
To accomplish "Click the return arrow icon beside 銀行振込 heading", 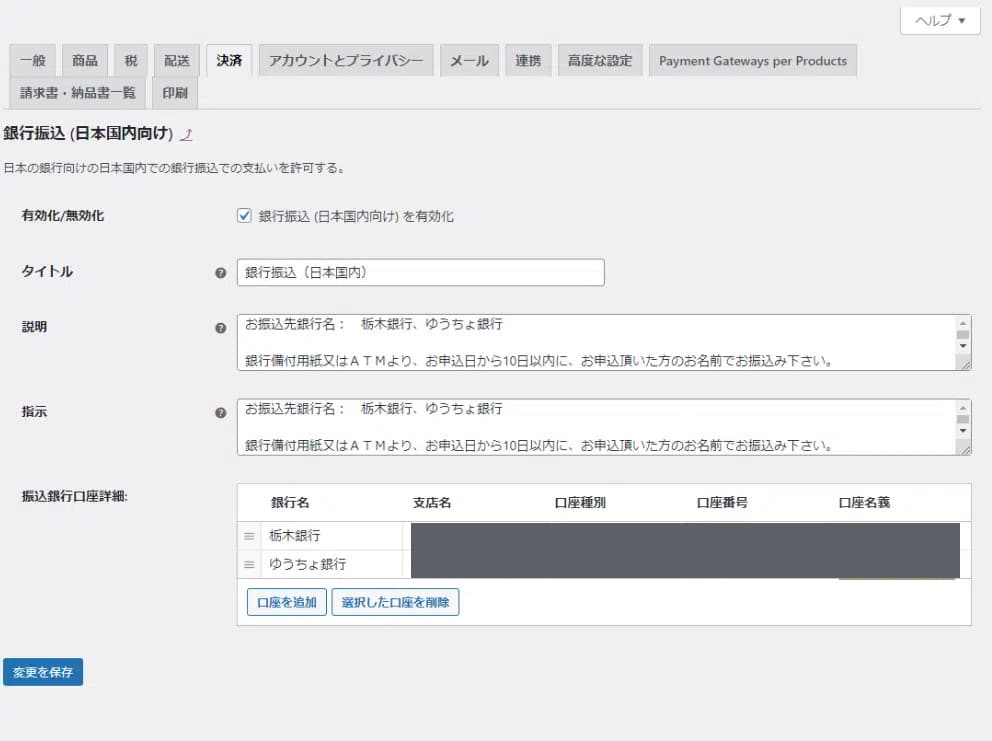I will tap(187, 134).
